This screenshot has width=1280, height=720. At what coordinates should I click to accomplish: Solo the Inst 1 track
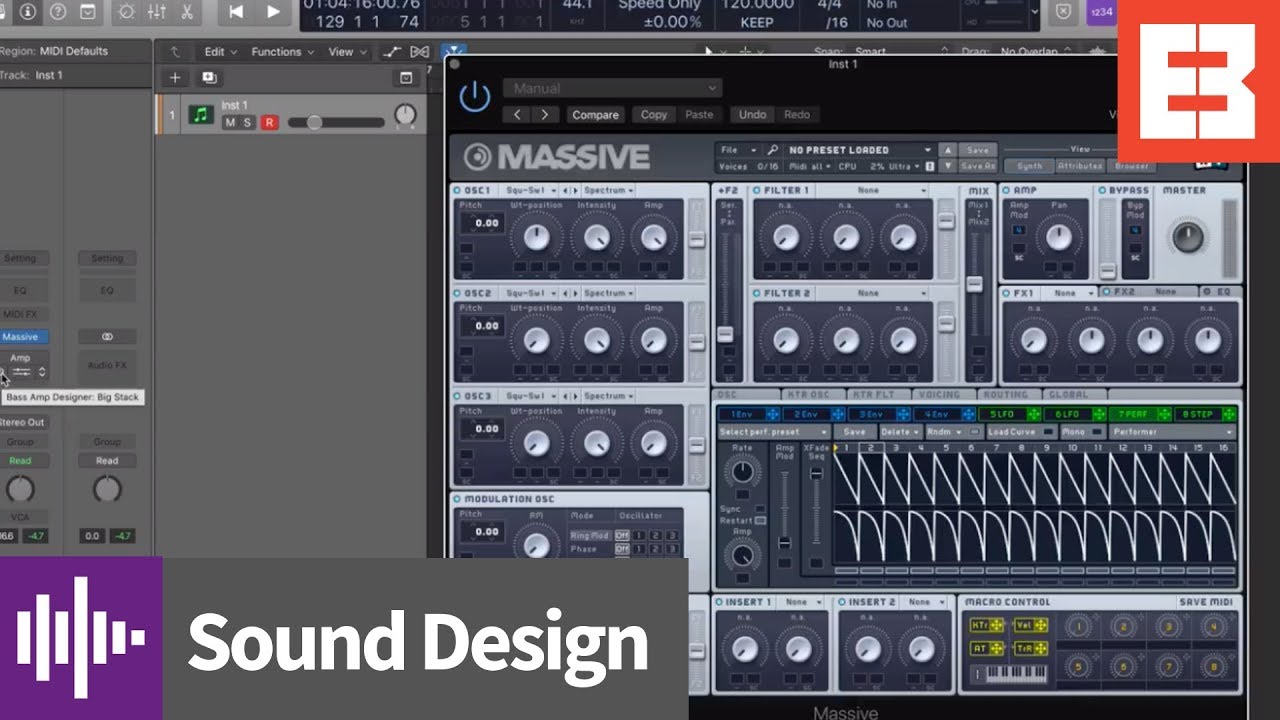pyautogui.click(x=248, y=123)
